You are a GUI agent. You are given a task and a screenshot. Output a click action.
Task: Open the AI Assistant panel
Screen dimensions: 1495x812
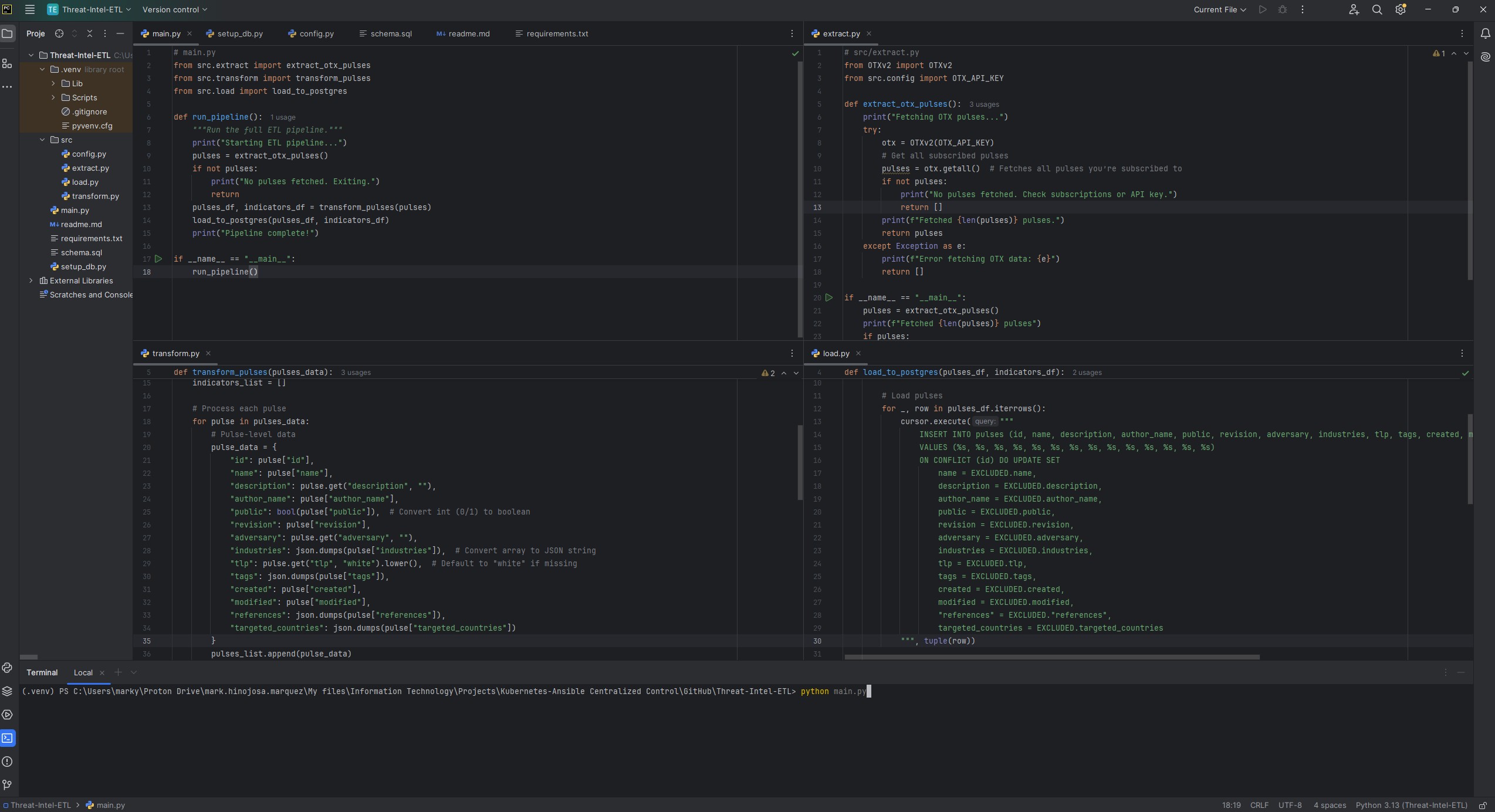coord(1486,57)
